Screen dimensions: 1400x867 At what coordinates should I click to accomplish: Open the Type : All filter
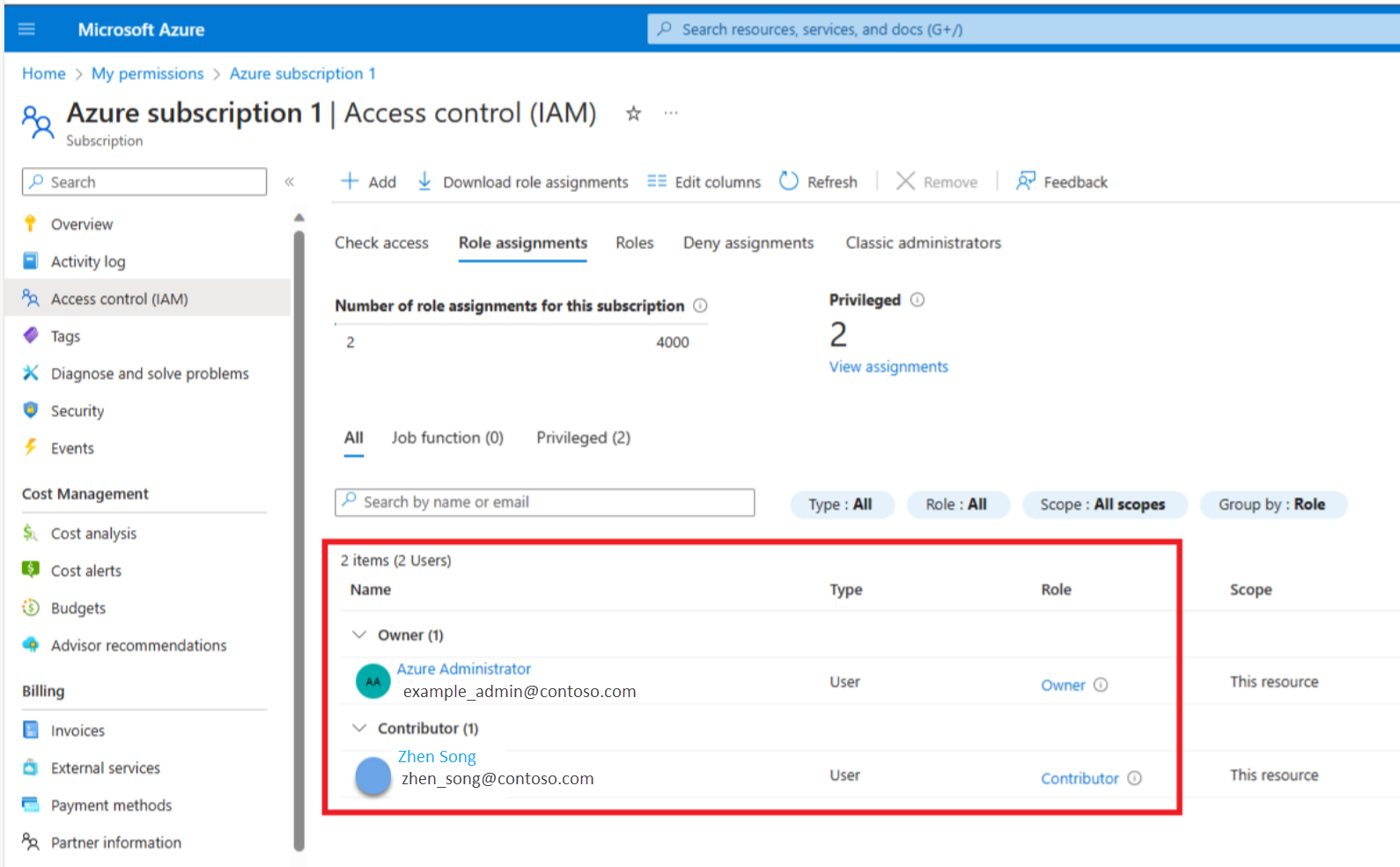843,504
